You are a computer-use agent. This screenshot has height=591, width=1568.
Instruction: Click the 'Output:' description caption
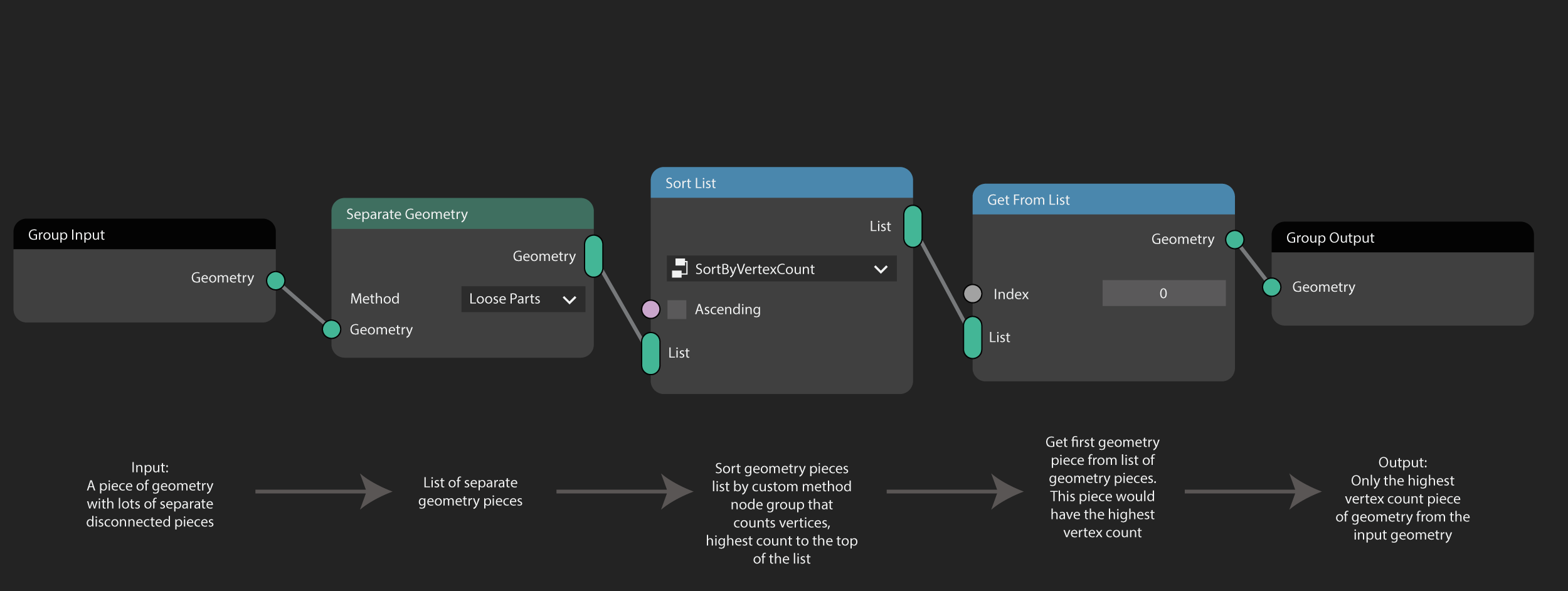(1402, 499)
